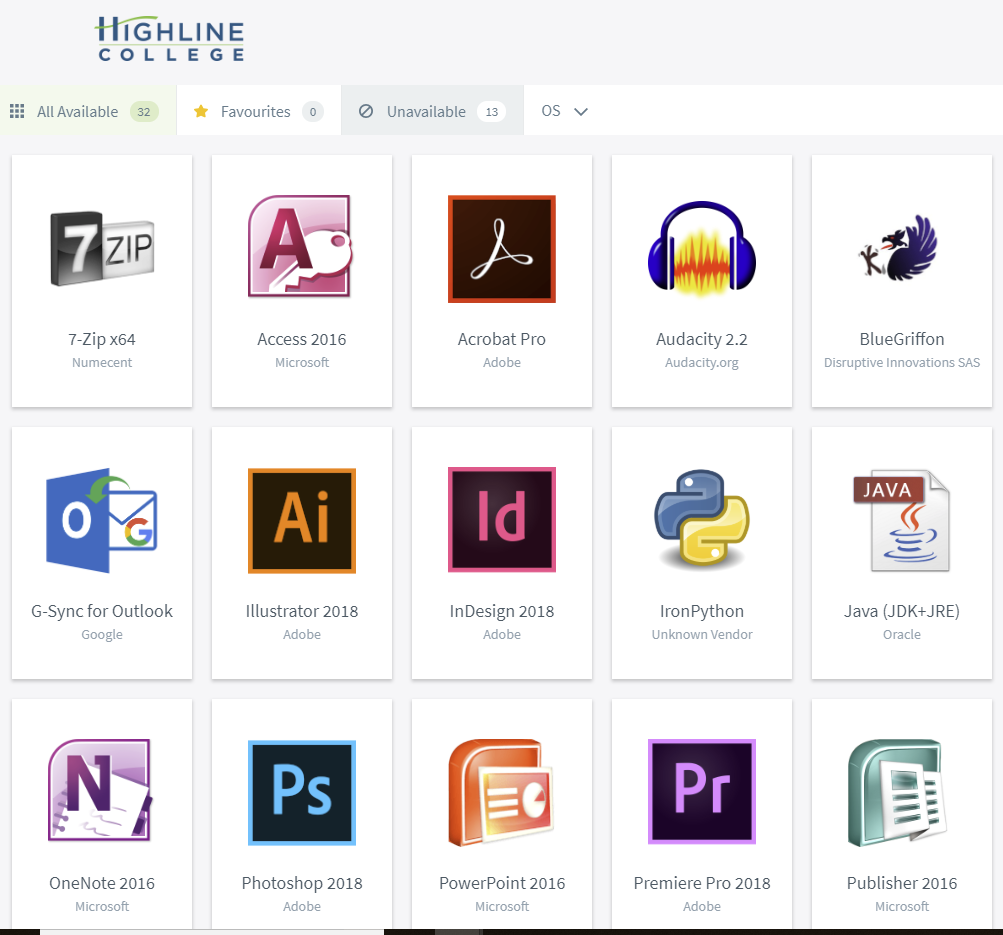Click the Illustrator 2018 title
The width and height of the screenshot is (1003, 935).
click(302, 611)
